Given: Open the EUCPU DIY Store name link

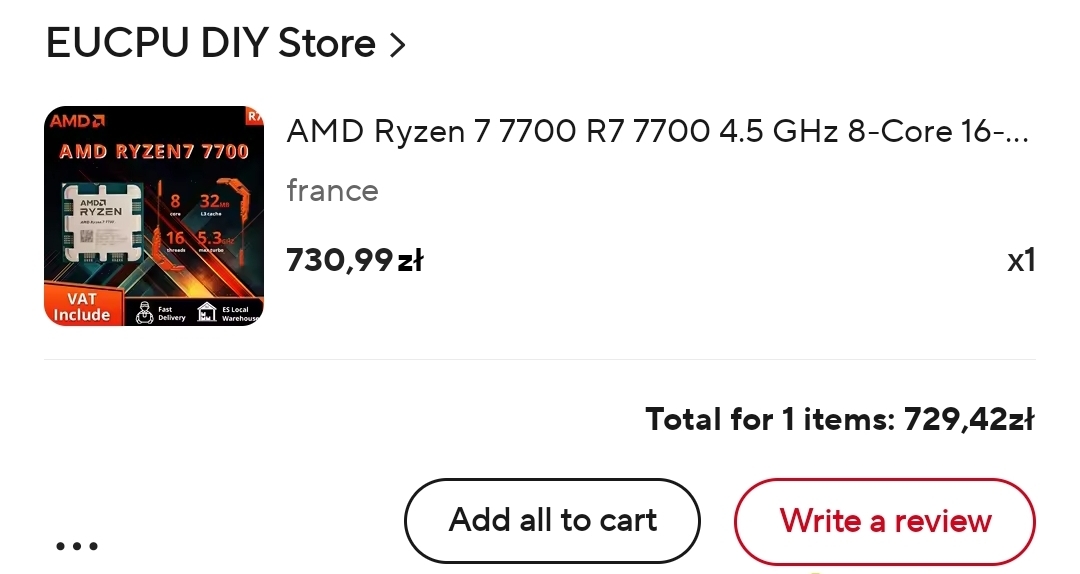Looking at the screenshot, I should (x=211, y=44).
